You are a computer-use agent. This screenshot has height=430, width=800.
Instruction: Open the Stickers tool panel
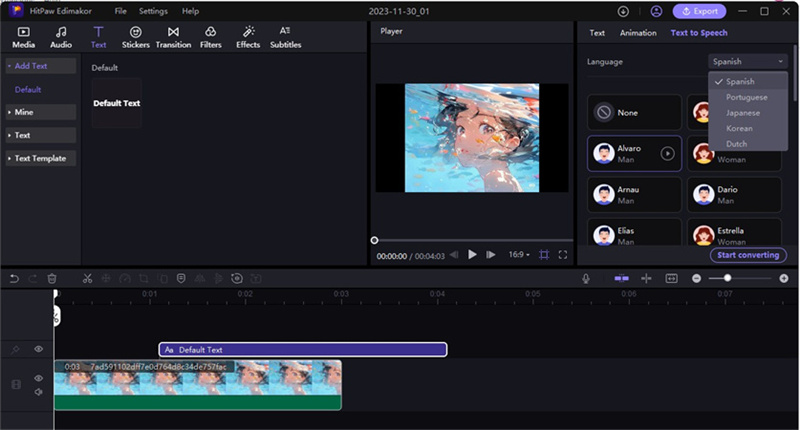[x=135, y=37]
